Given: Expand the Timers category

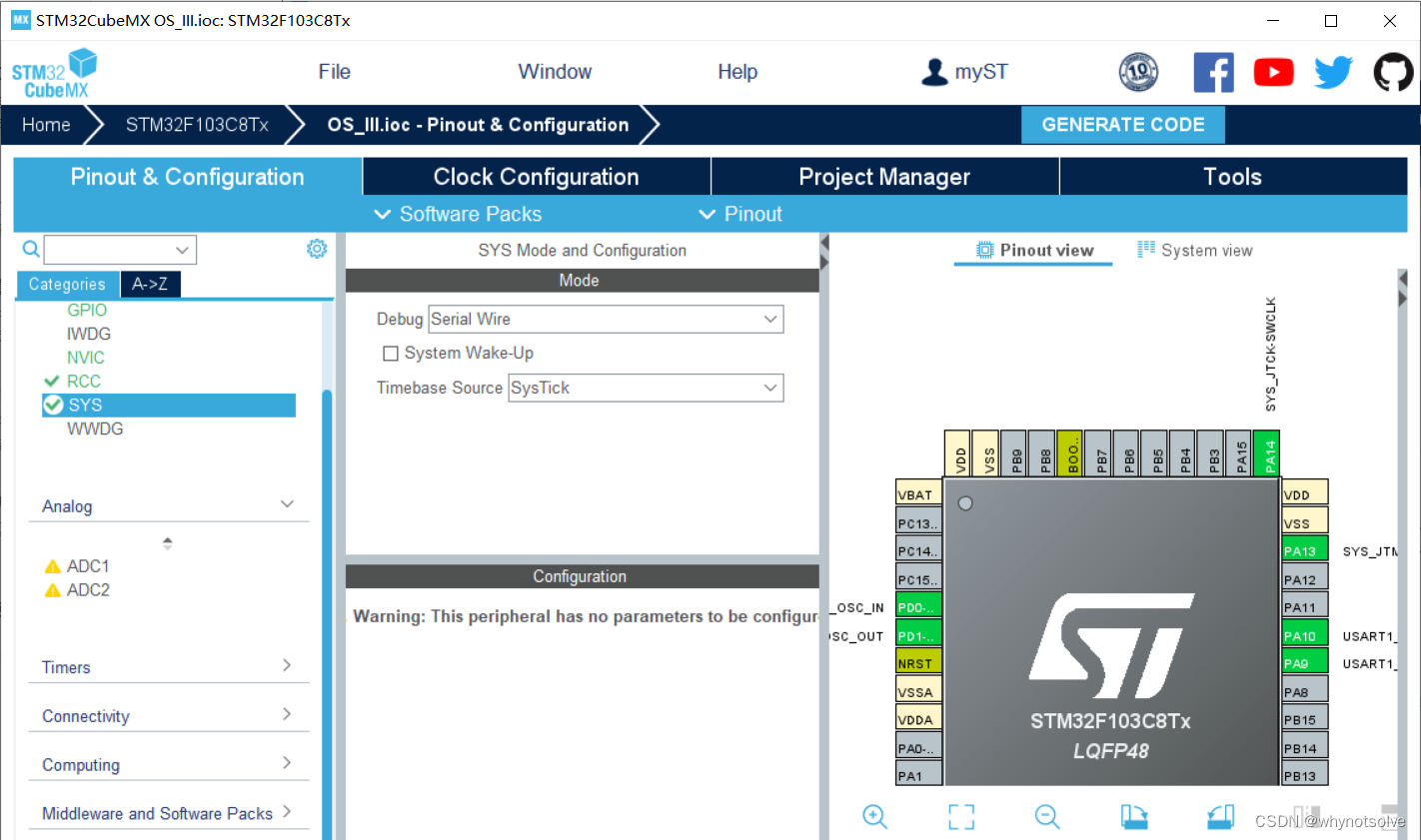Looking at the screenshot, I should [169, 666].
